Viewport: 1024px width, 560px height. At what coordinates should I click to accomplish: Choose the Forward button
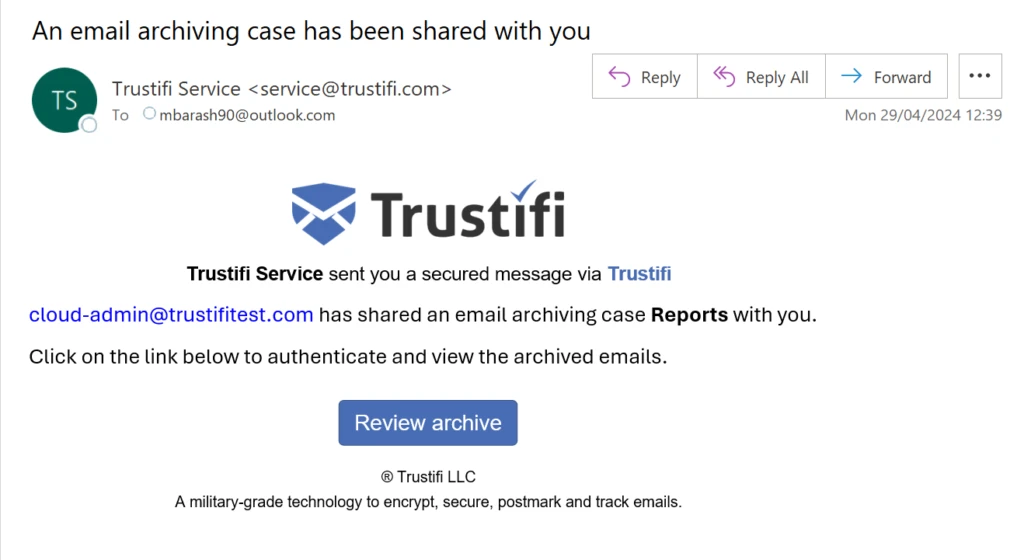[x=887, y=76]
